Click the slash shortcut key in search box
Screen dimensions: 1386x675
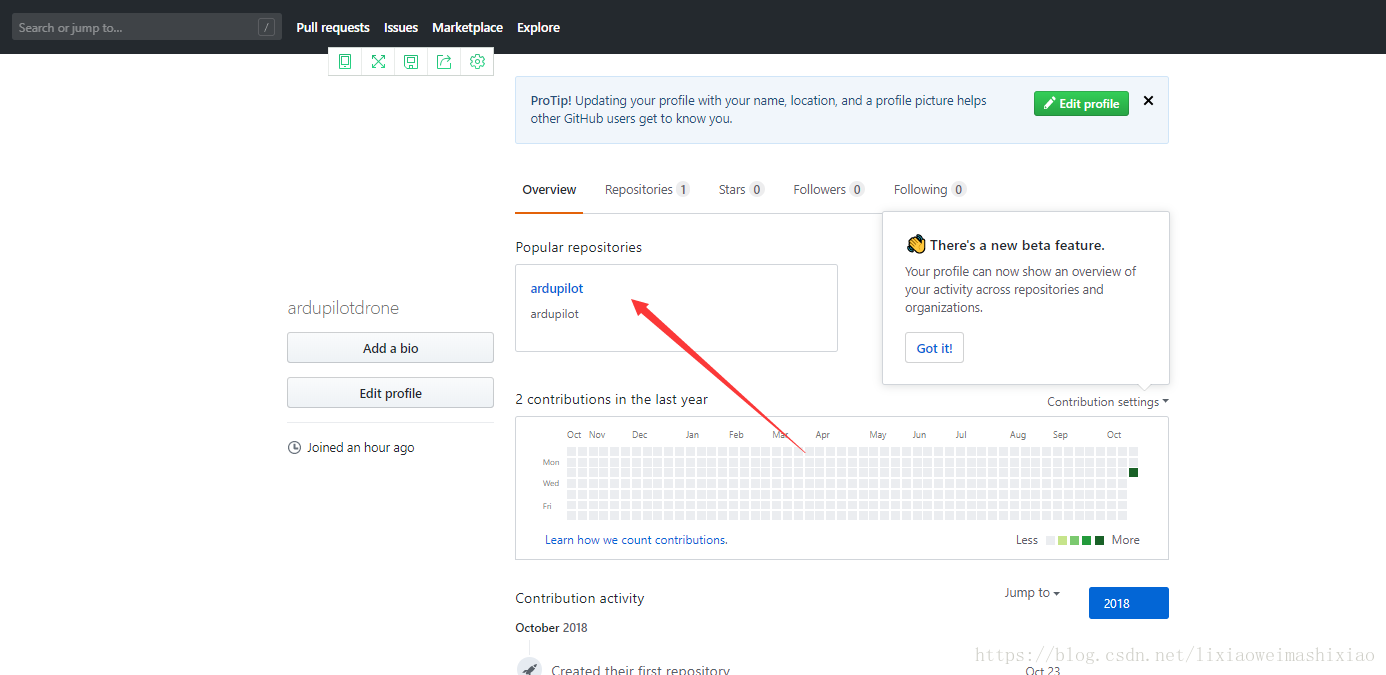(x=266, y=27)
